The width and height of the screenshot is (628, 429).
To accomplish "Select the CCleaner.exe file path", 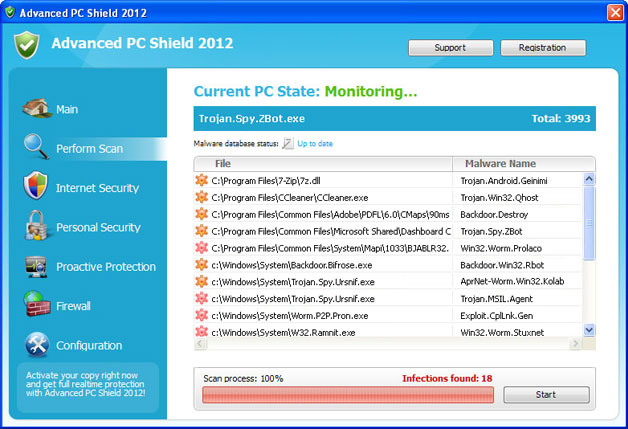I will [290, 198].
